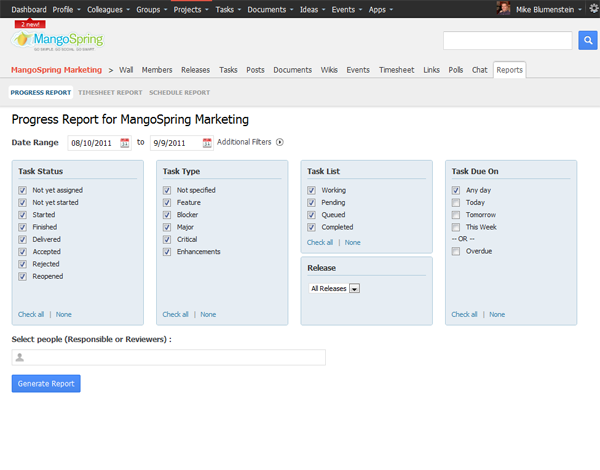This screenshot has height=470, width=600.
Task: Click Check all under Task List
Action: [x=320, y=243]
